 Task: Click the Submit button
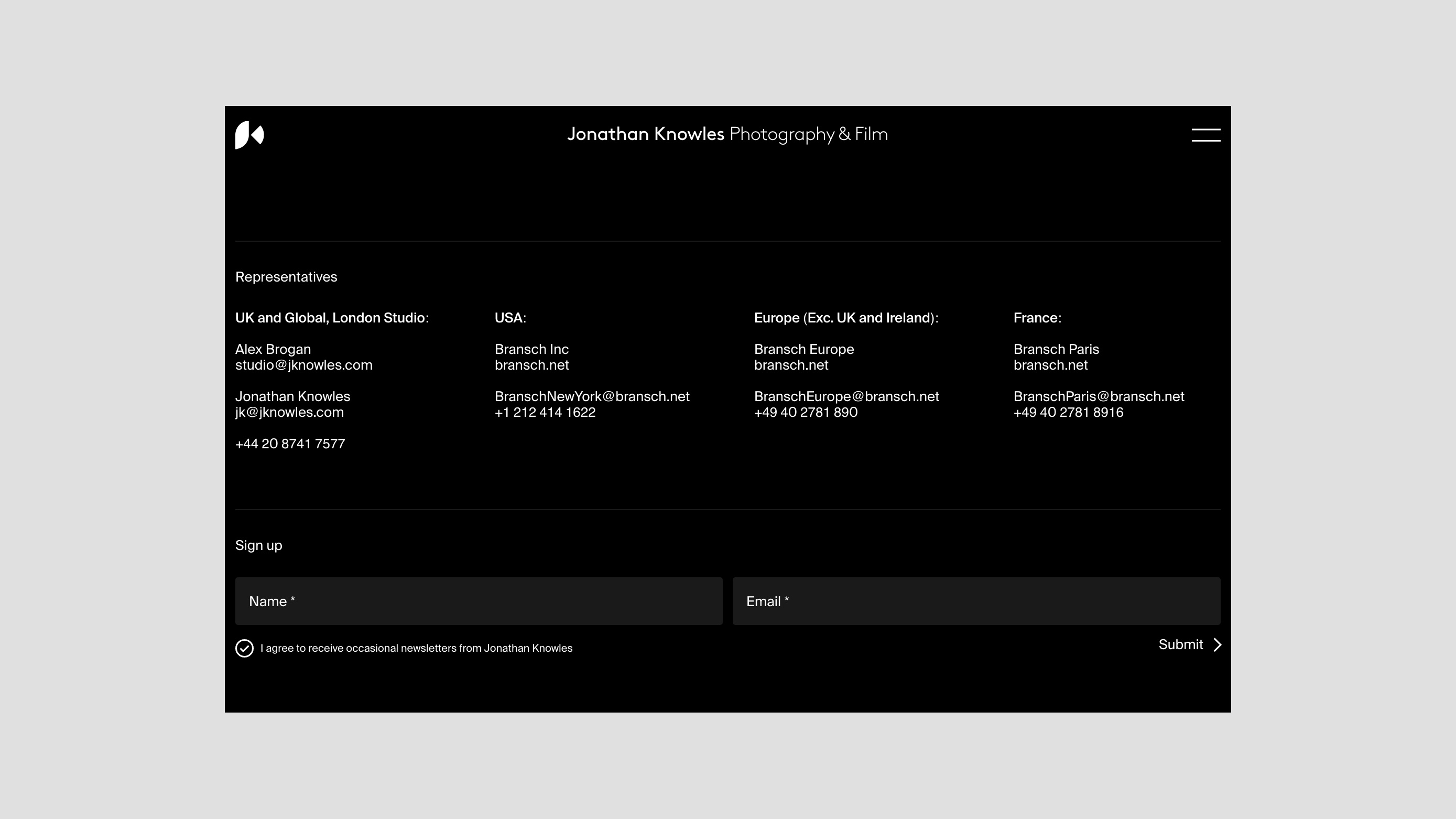[x=1181, y=644]
